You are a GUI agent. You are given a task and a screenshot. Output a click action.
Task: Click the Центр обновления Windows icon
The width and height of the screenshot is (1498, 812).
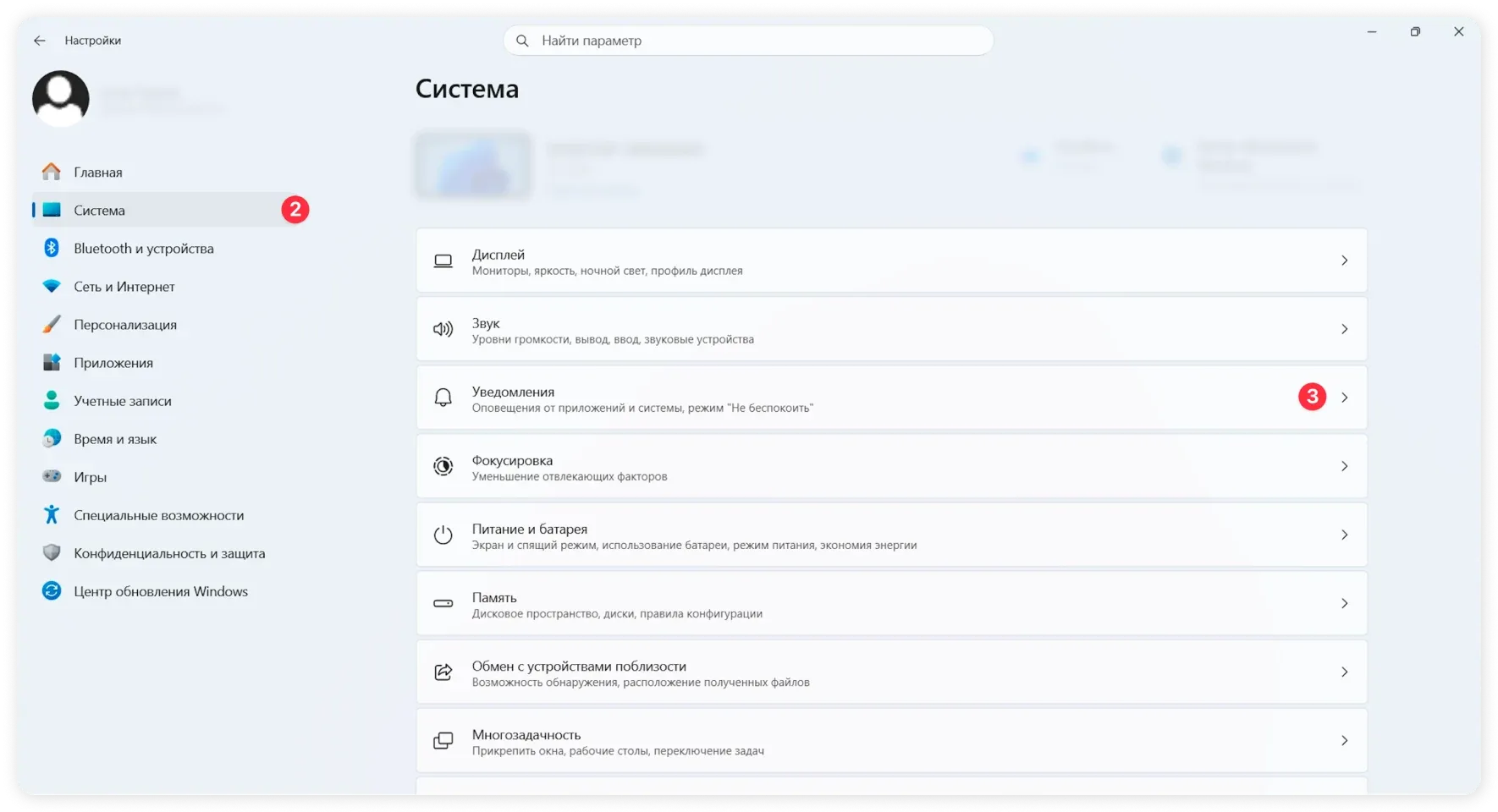52,590
